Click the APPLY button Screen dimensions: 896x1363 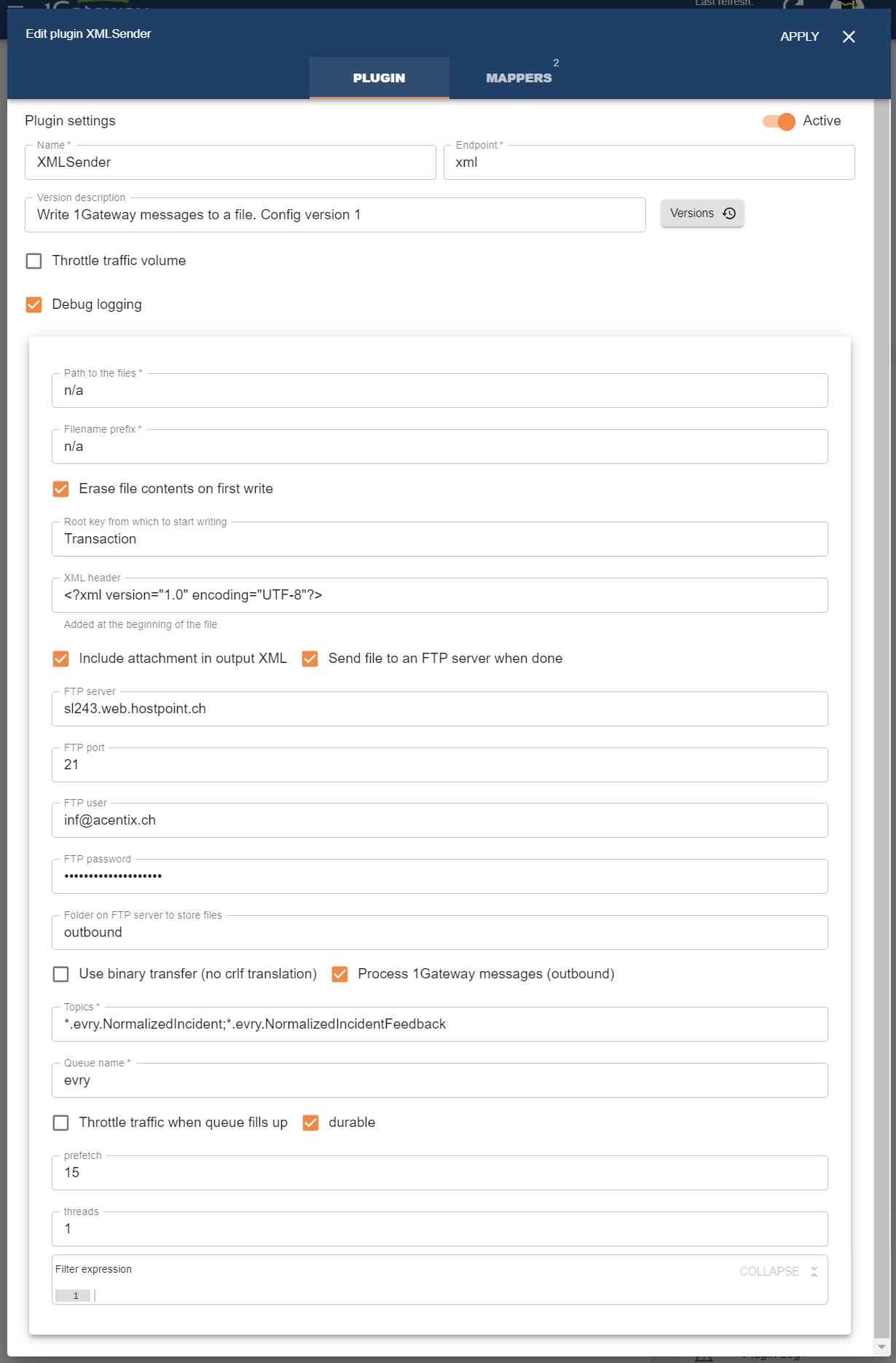click(799, 37)
